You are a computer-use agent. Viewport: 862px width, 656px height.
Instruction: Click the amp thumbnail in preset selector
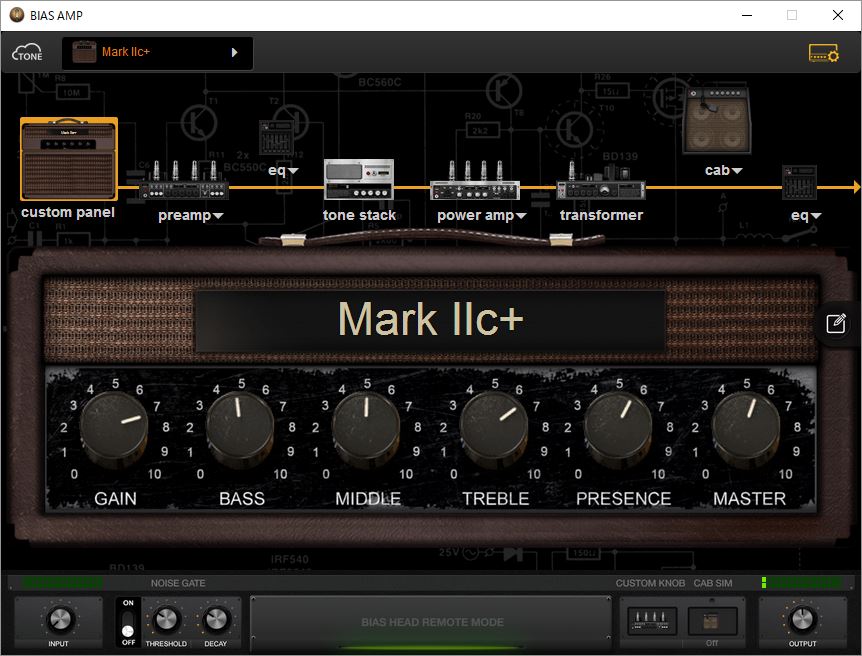85,53
